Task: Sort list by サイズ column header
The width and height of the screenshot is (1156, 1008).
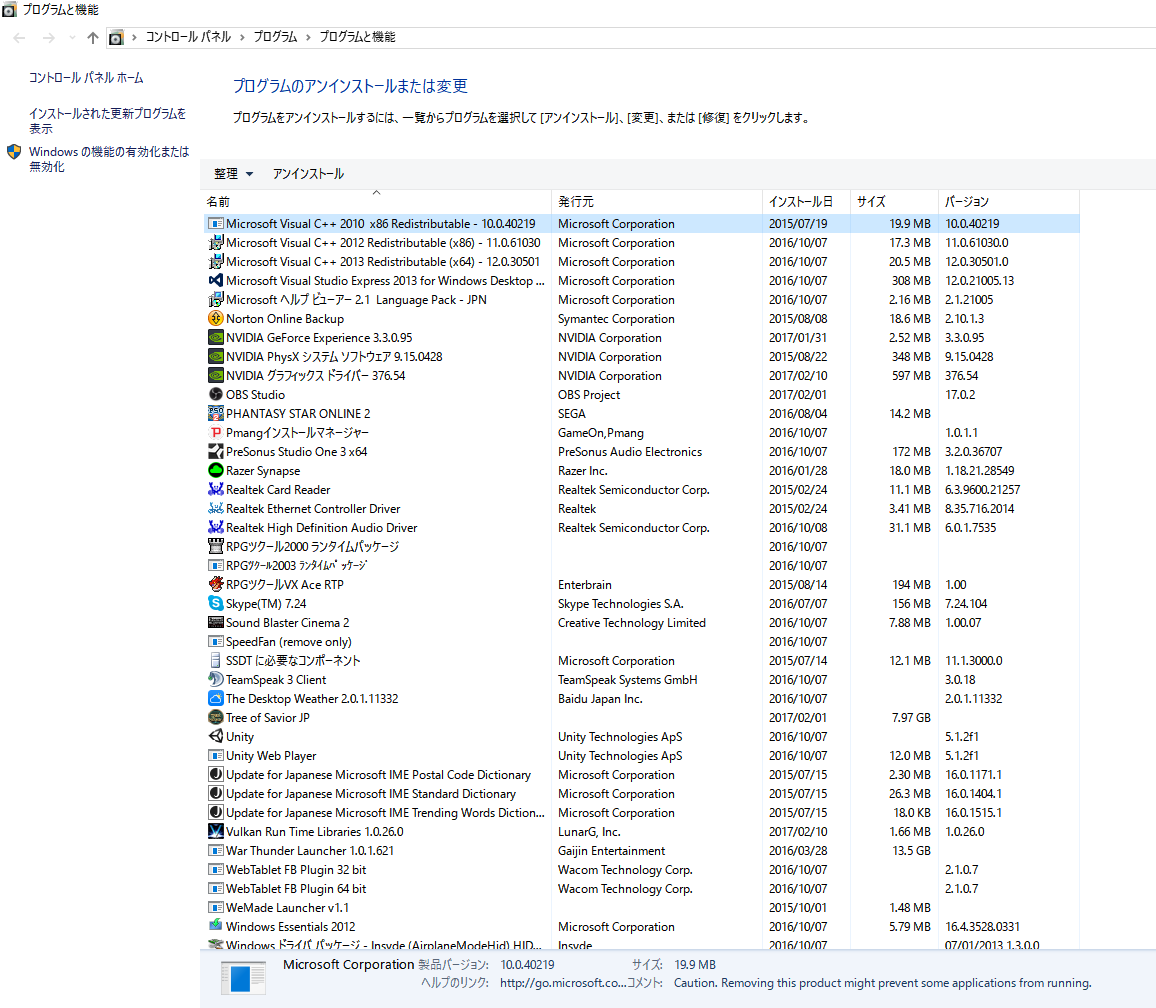Action: (871, 201)
